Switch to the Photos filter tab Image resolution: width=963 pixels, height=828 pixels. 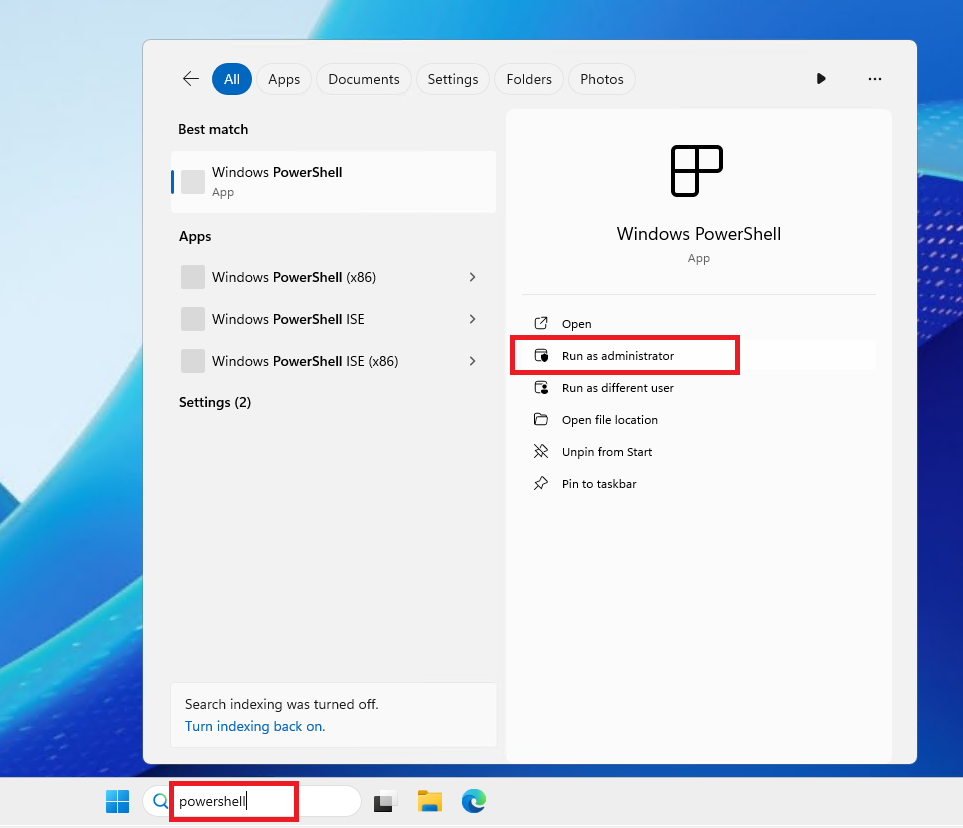[601, 79]
